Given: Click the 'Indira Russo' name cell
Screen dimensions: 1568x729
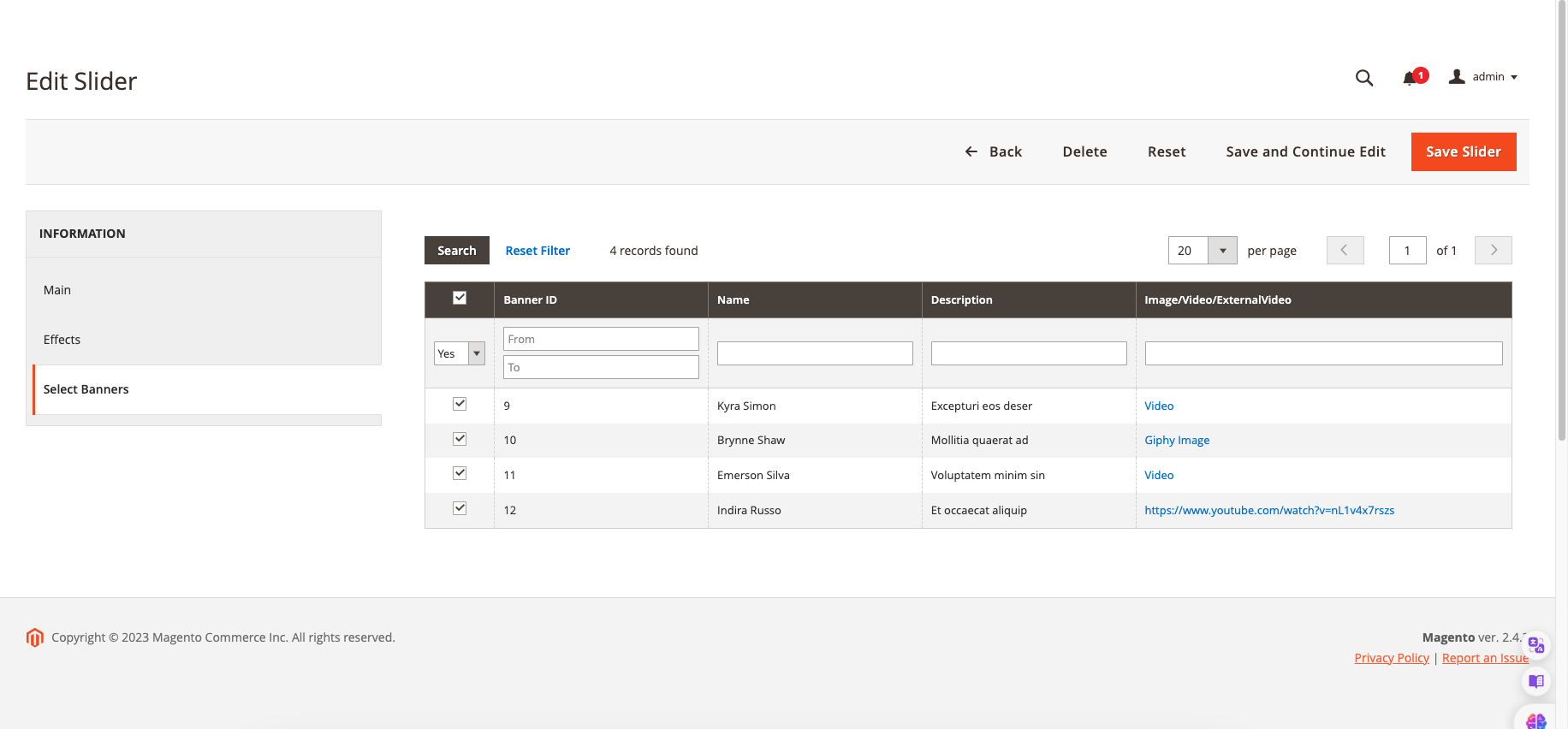Looking at the screenshot, I should [x=815, y=510].
